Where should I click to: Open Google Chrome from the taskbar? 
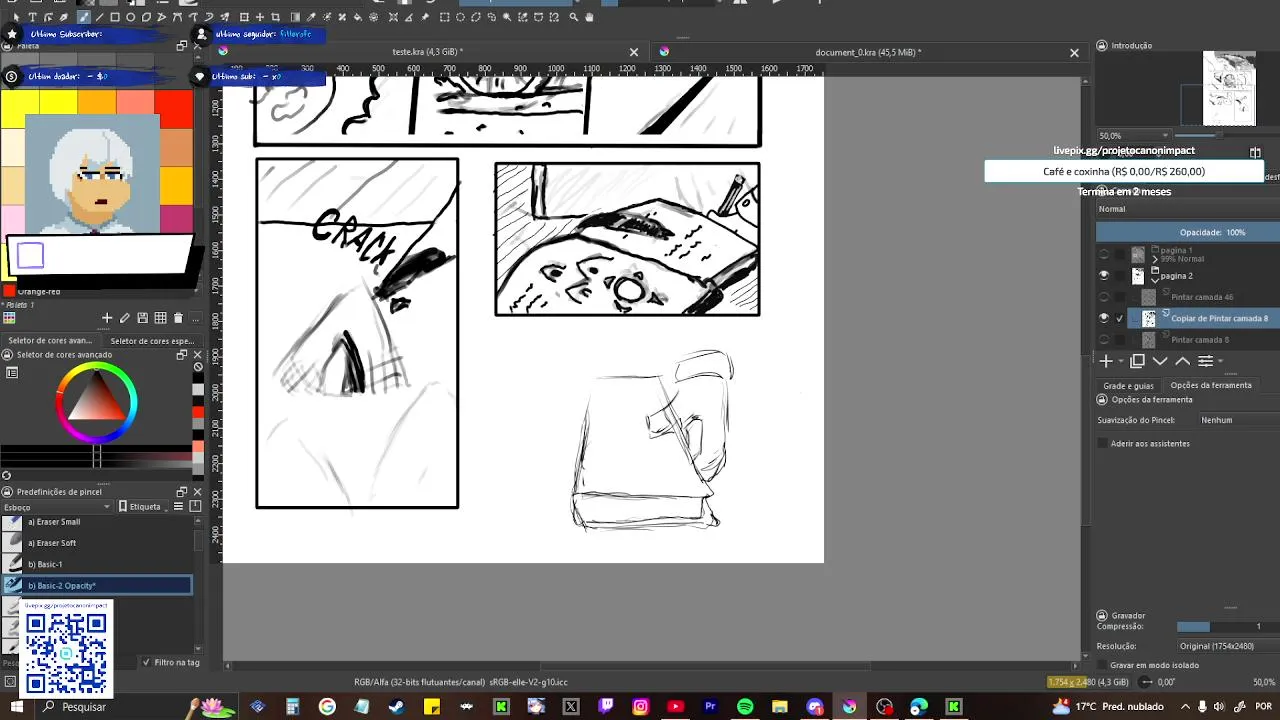click(327, 706)
